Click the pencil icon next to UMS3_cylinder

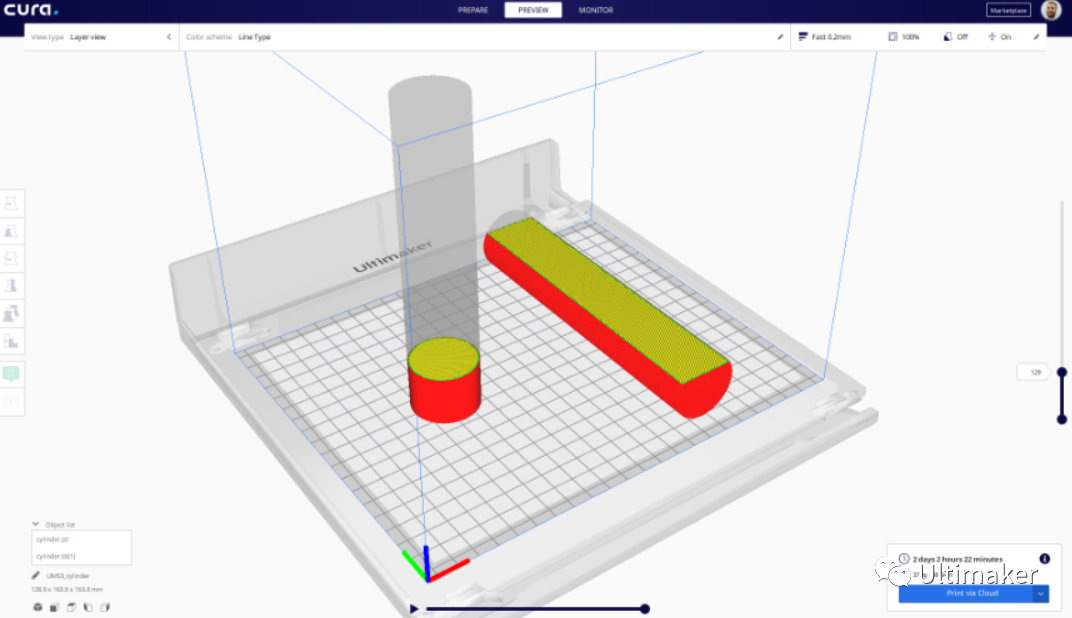[x=36, y=576]
